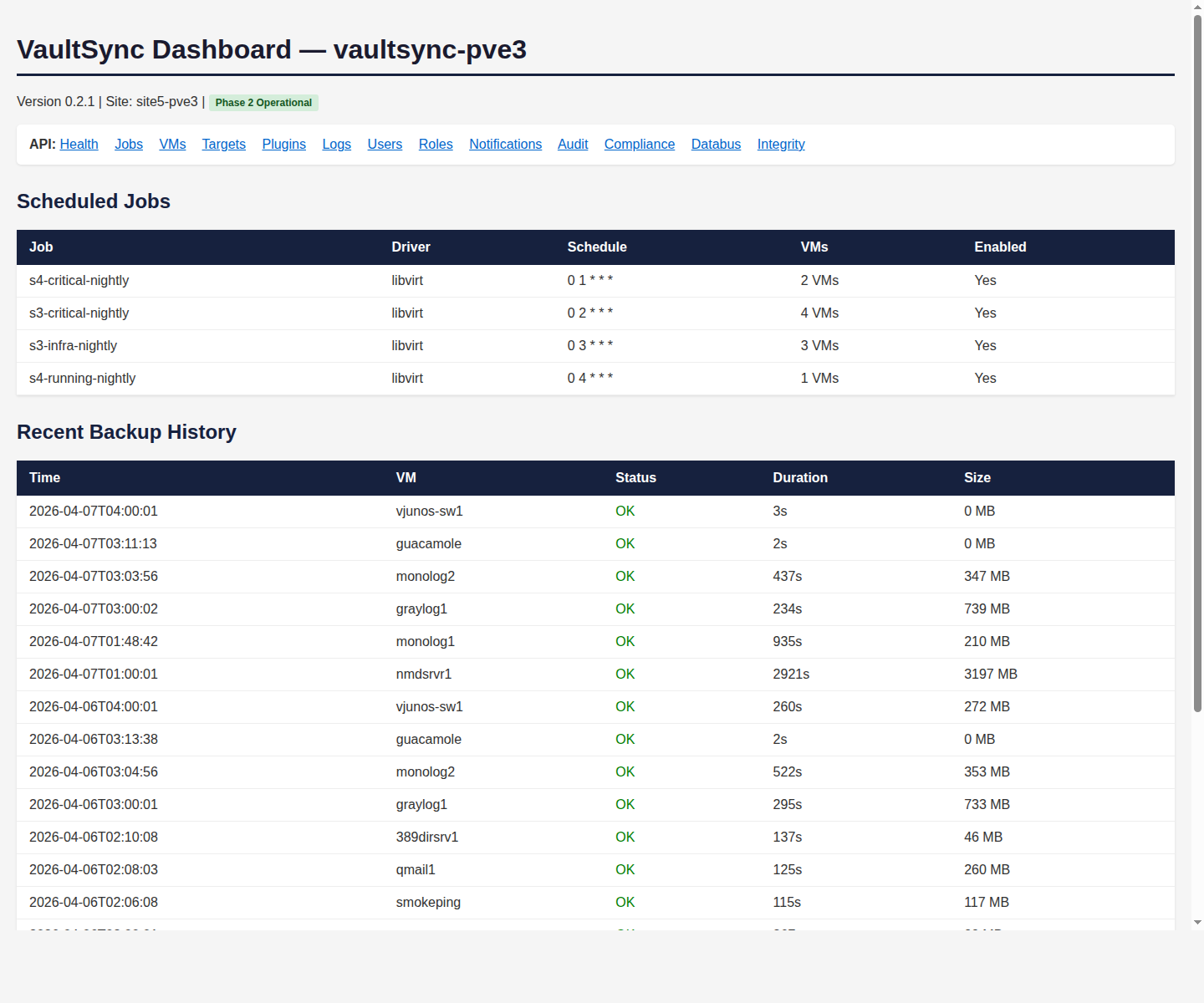Open the Databus API link
The width and height of the screenshot is (1204, 1003).
(x=716, y=144)
